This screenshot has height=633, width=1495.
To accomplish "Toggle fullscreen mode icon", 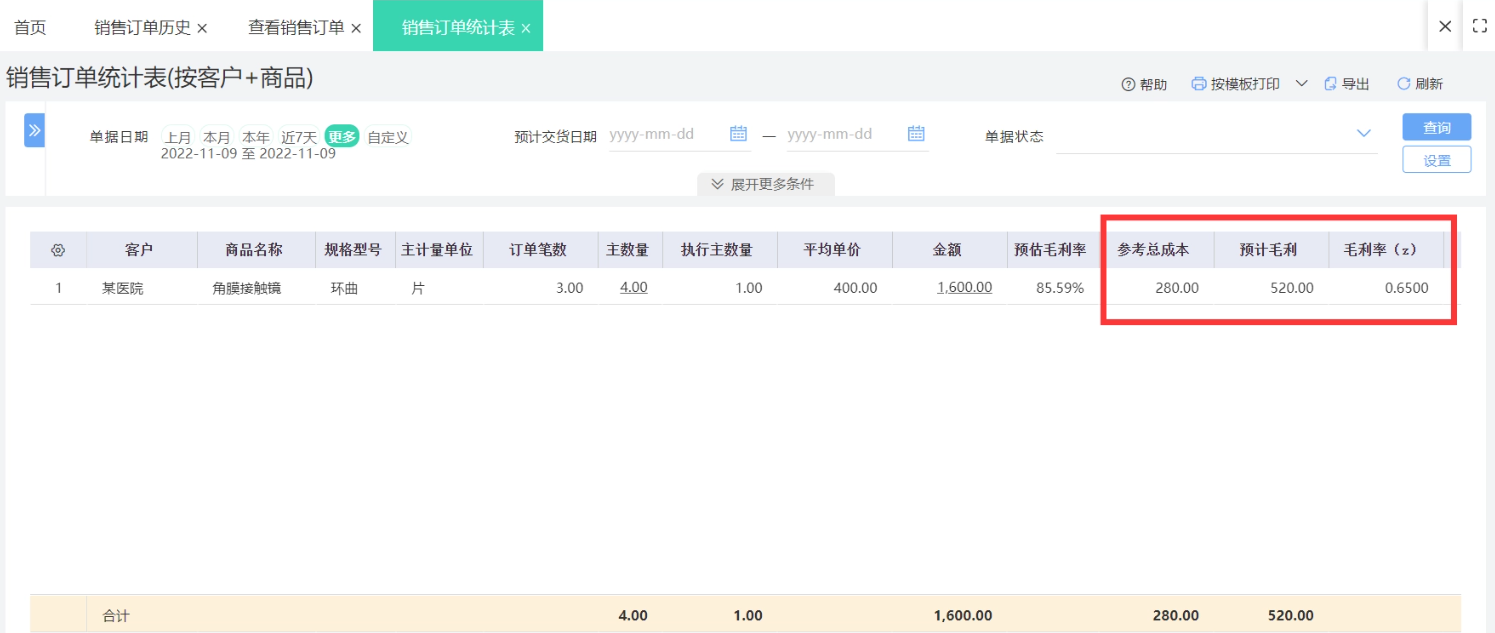I will [1479, 27].
